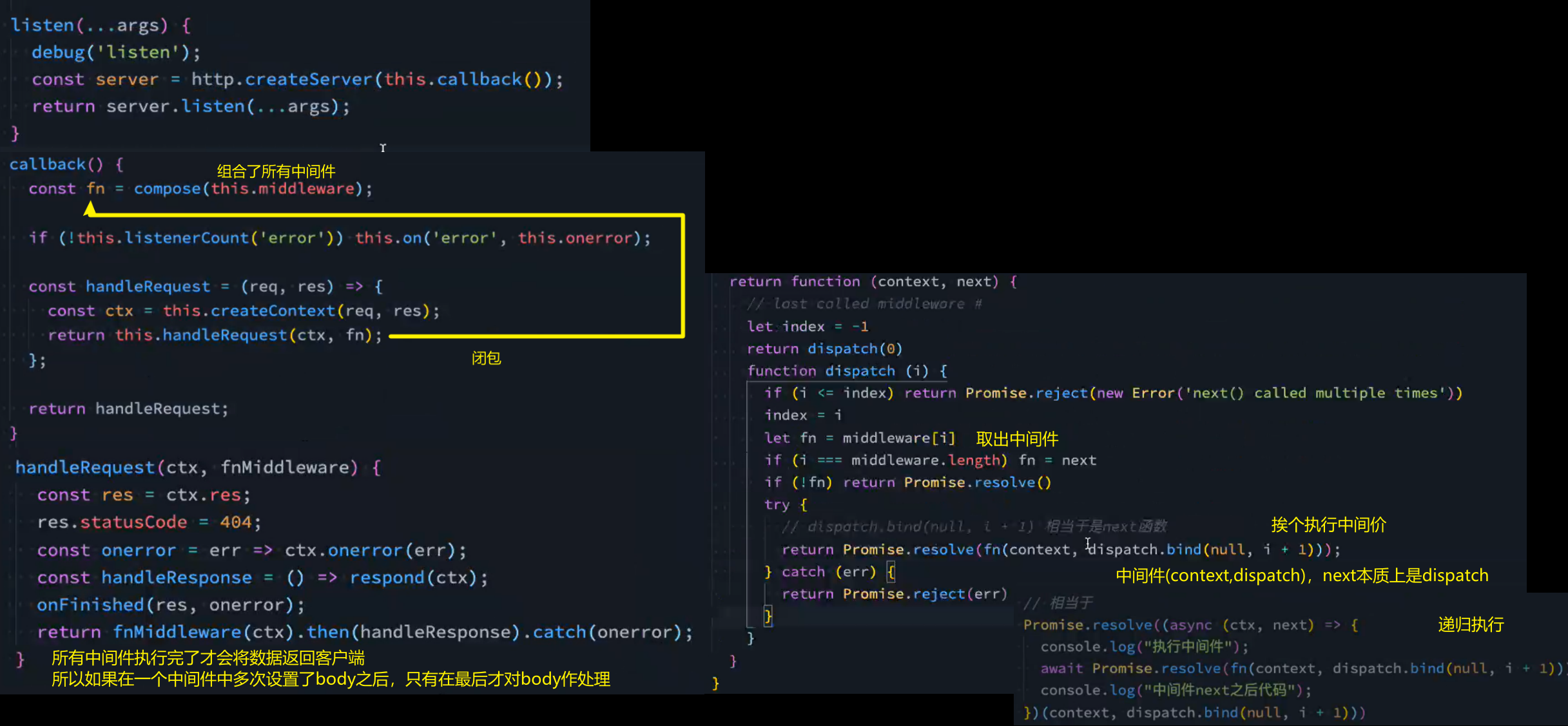Click 'const ctx = this.createContext(req, res);' line
Viewport: 1568px width, 726px height.
(244, 311)
